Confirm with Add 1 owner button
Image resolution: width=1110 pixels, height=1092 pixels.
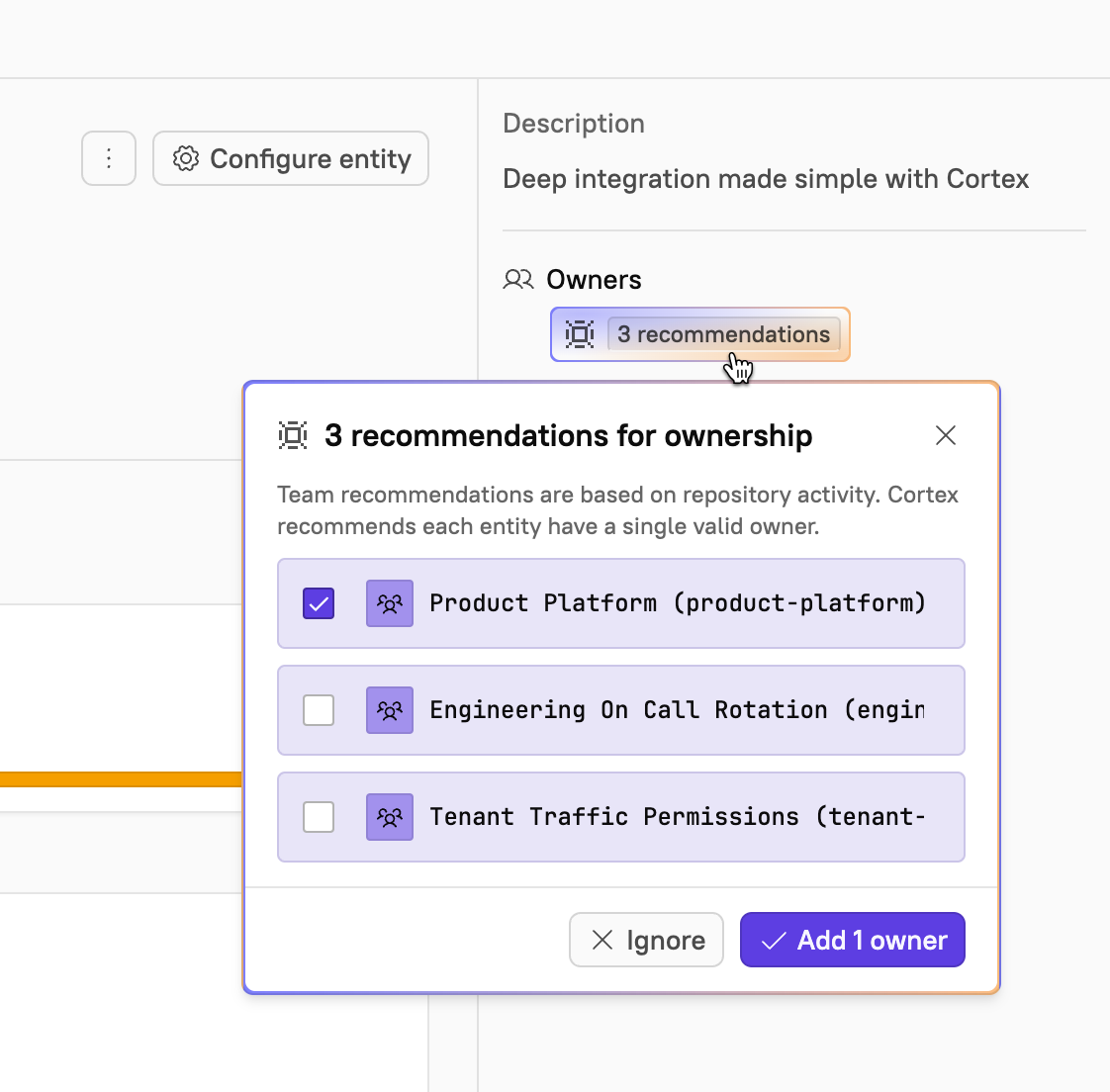pyautogui.click(x=852, y=940)
